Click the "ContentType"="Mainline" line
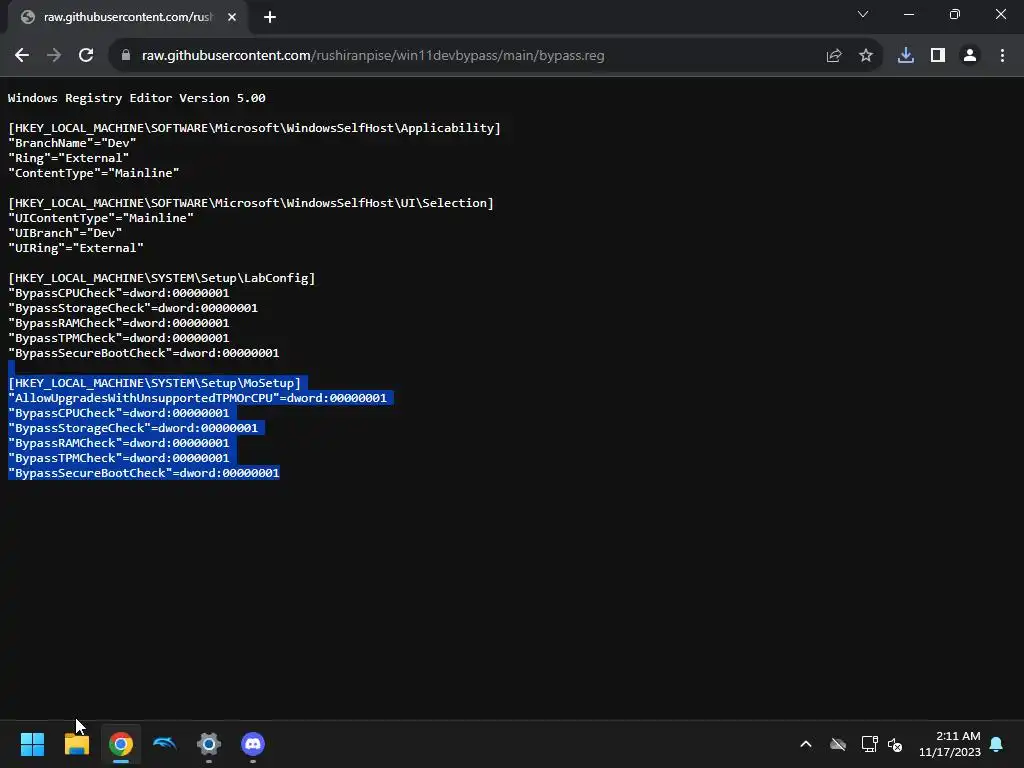Image resolution: width=1024 pixels, height=768 pixels. pos(93,173)
